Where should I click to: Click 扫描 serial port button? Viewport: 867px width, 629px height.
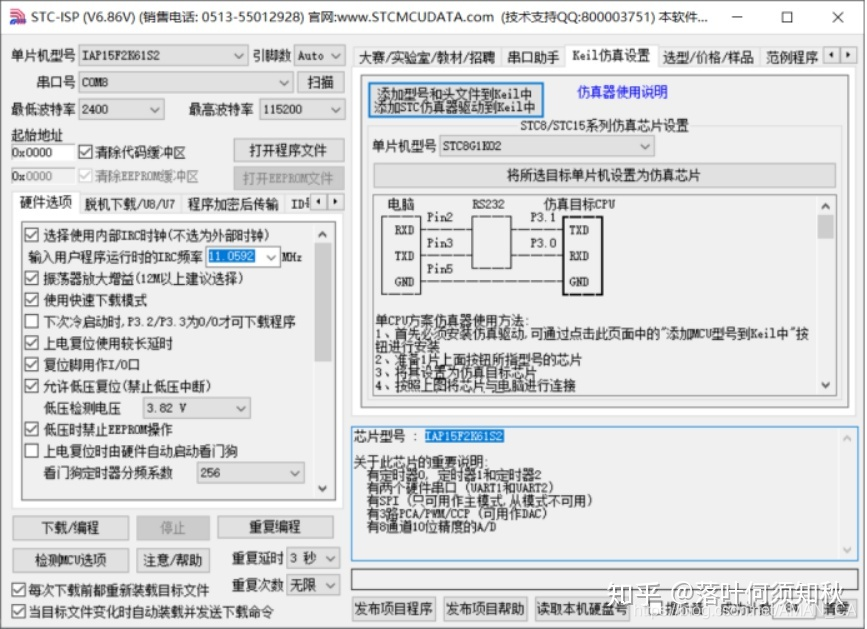(x=320, y=82)
